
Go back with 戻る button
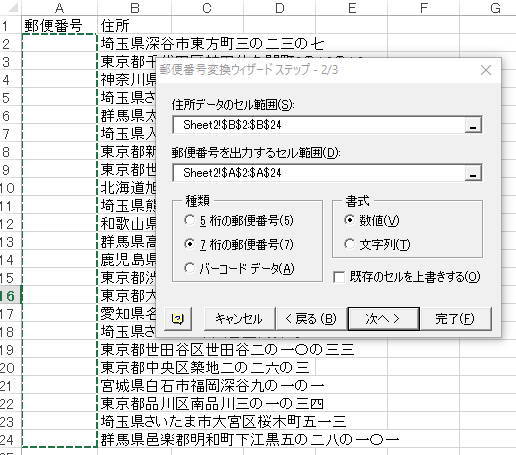[310, 319]
